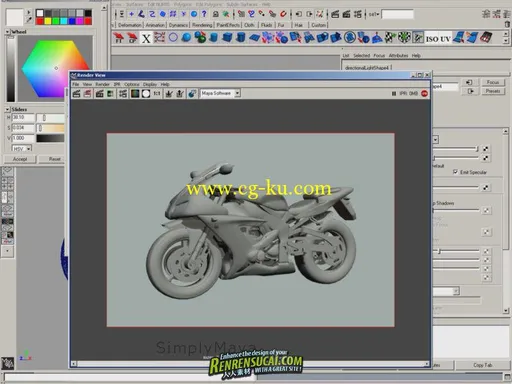512x384 pixels.
Task: Stop IPR using the red stop icon
Action: 424,94
